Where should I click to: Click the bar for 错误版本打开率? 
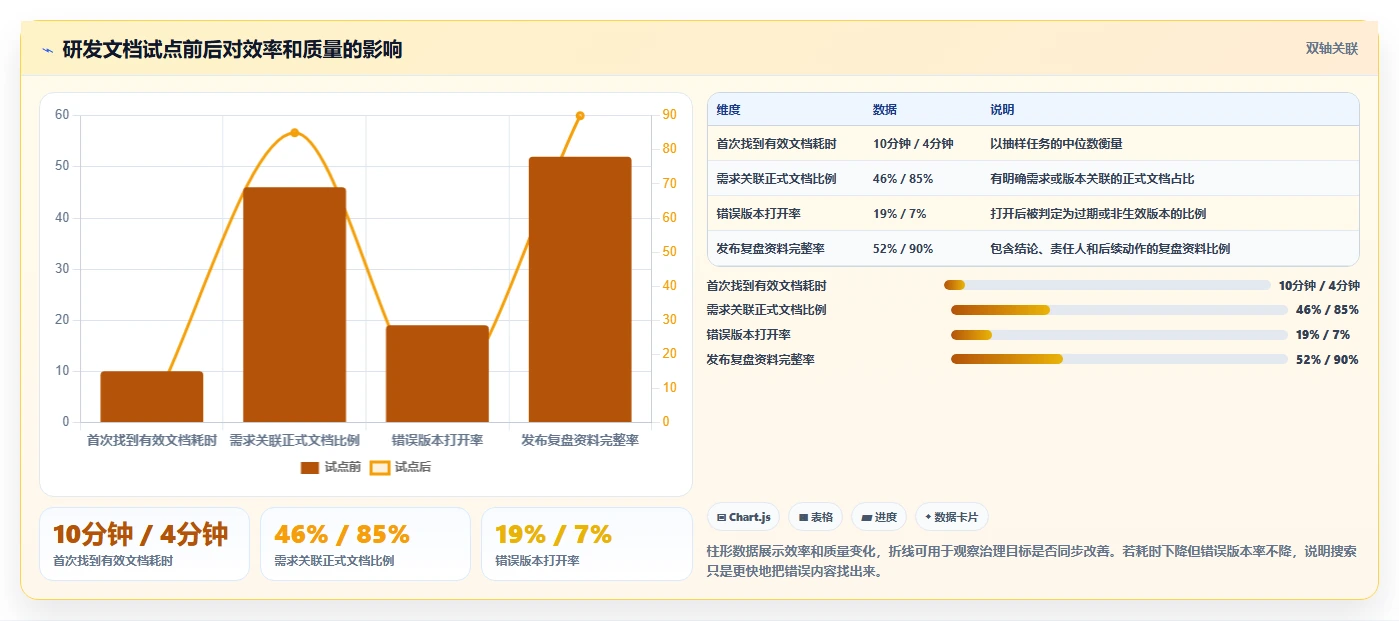pos(438,373)
